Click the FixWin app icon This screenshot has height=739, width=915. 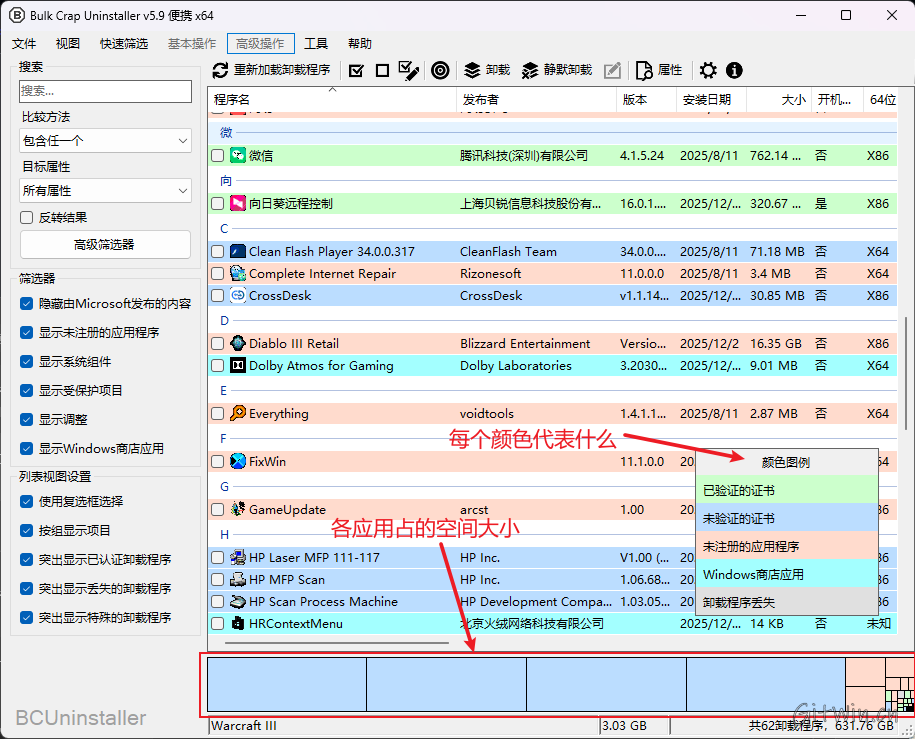(238, 461)
